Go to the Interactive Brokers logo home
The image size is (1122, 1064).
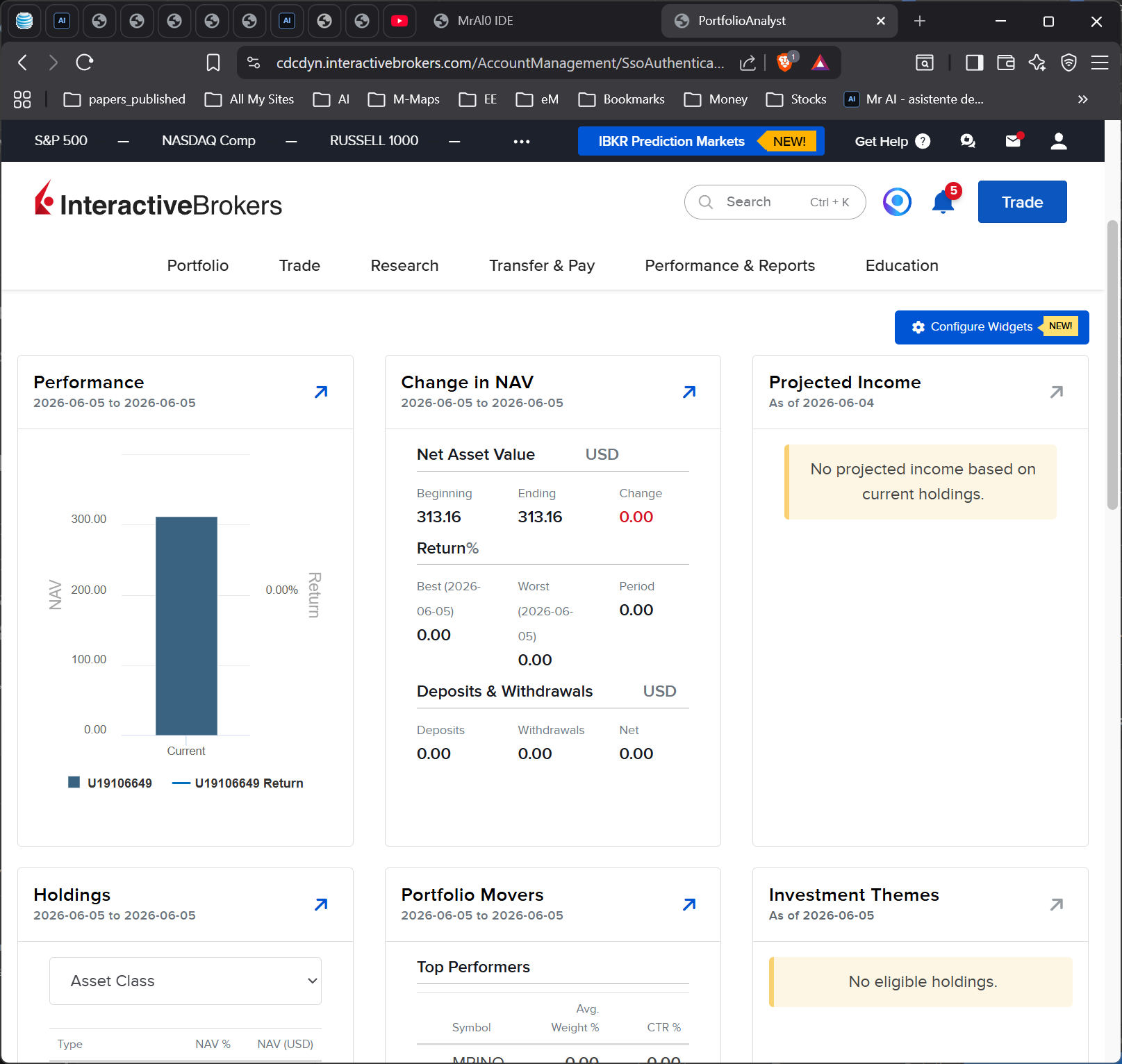pyautogui.click(x=158, y=199)
